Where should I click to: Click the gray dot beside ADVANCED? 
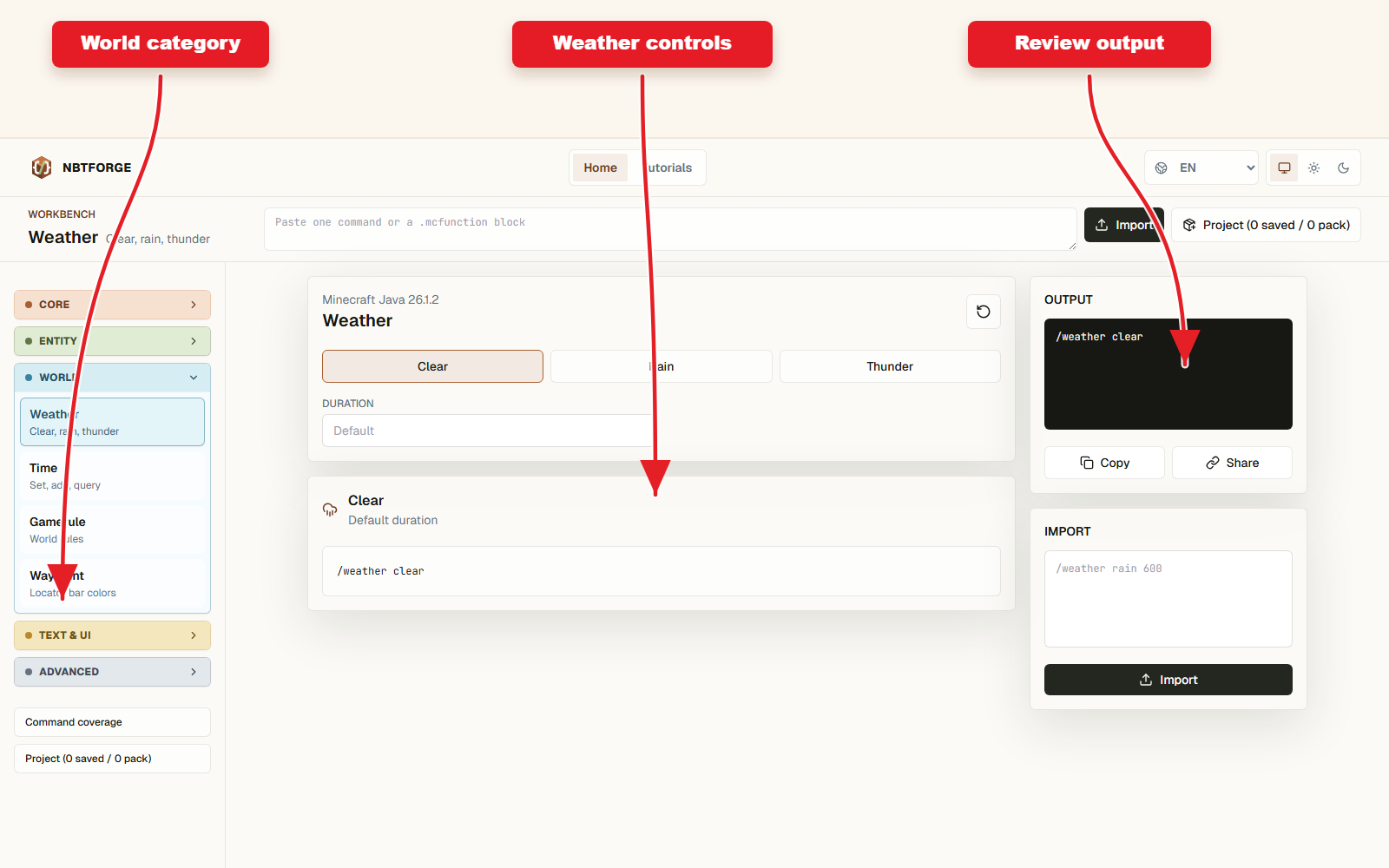(29, 672)
